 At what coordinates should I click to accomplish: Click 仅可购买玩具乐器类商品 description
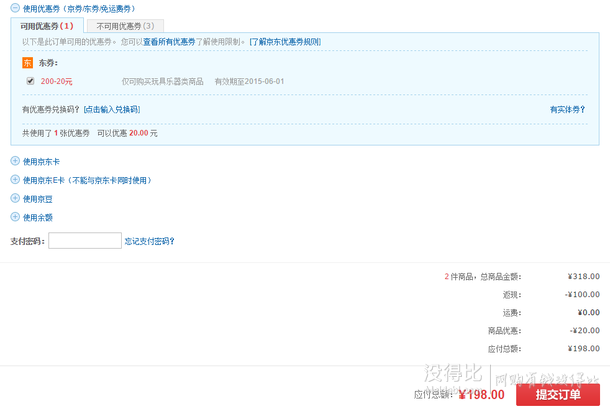(163, 81)
